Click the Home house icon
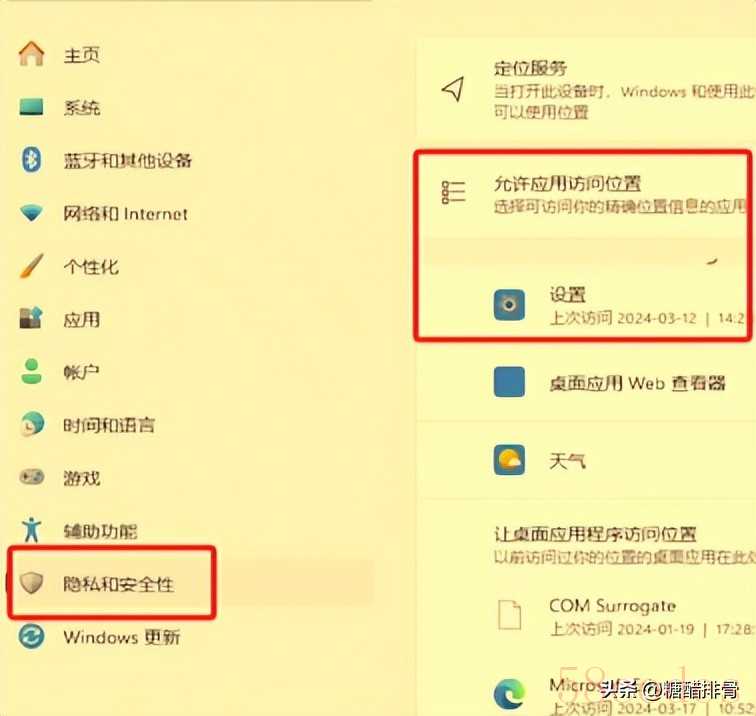The height and width of the screenshot is (716, 756). click(x=31, y=54)
